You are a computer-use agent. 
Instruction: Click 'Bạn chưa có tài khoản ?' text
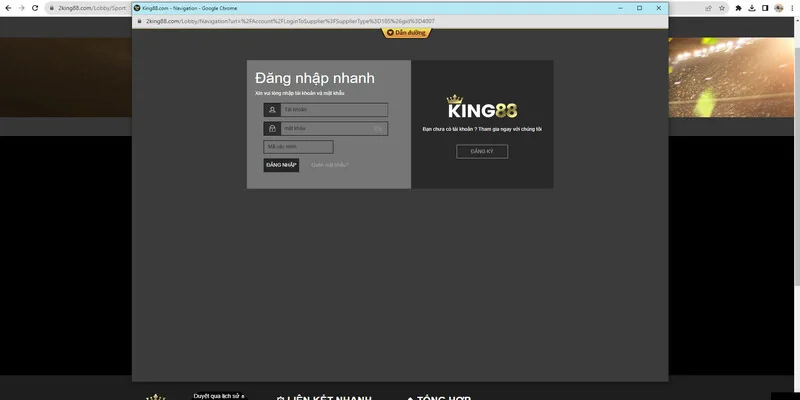tap(449, 130)
